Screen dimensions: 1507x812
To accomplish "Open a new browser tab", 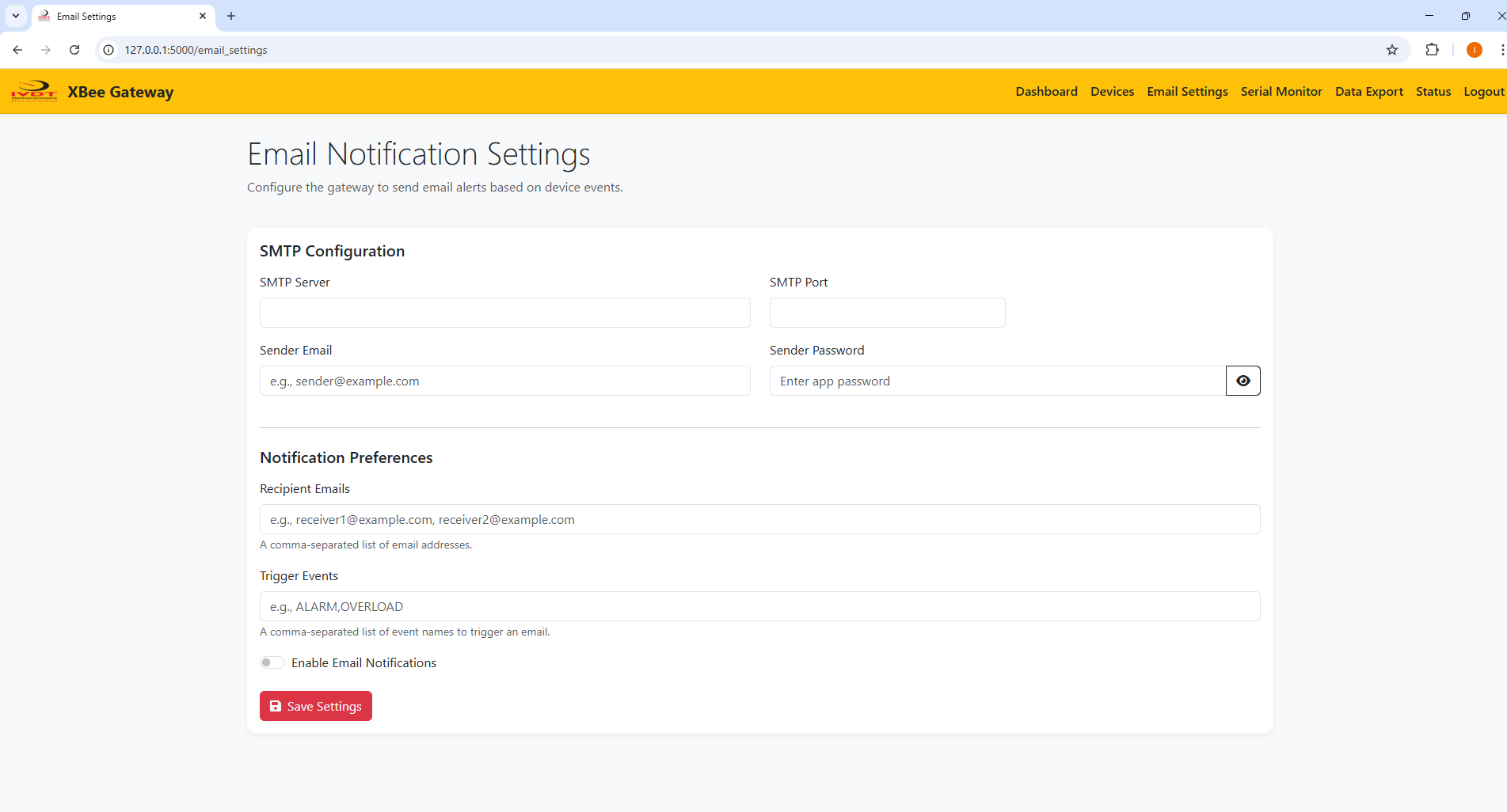I will [231, 16].
